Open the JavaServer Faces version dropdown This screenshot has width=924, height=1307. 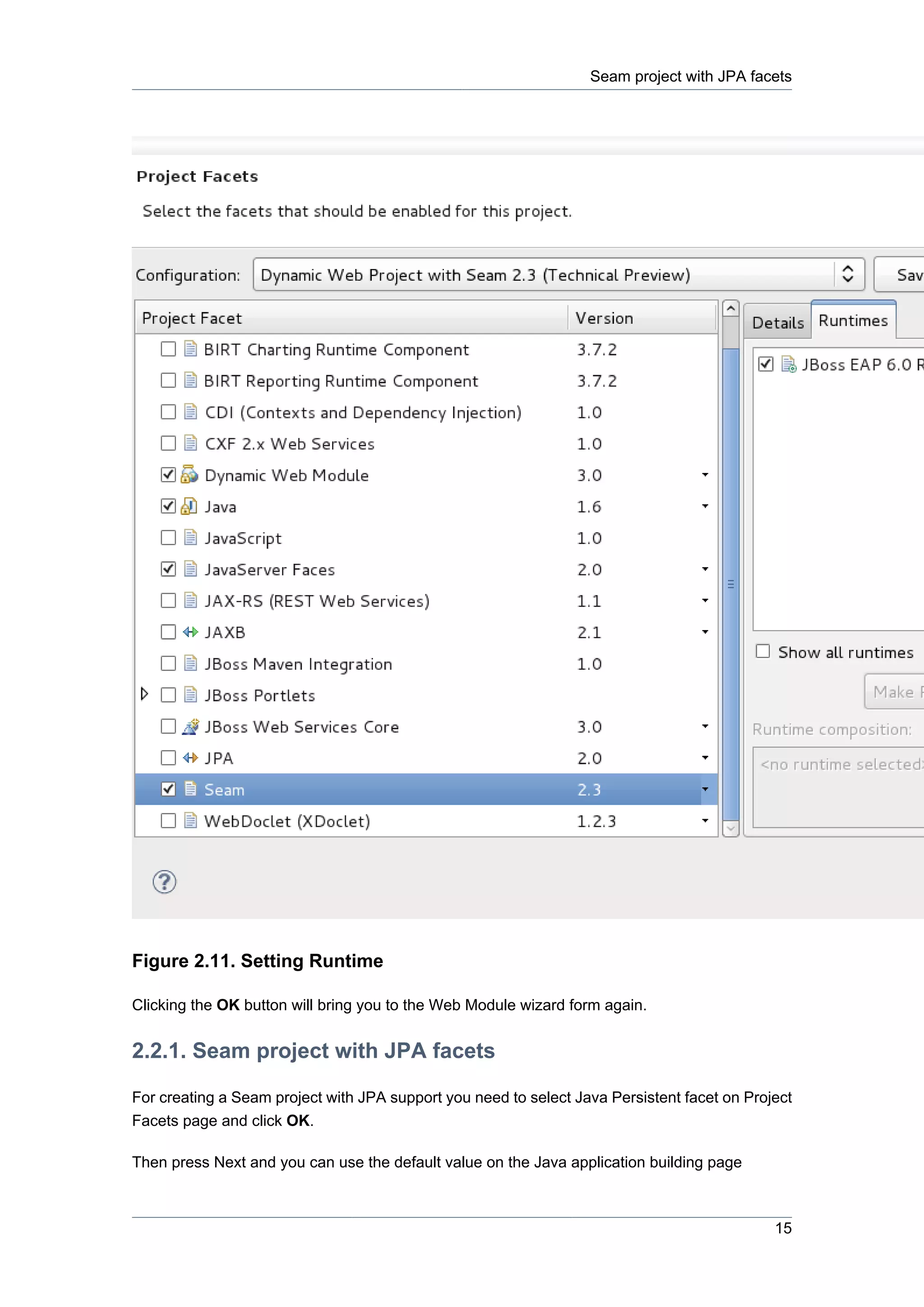click(x=705, y=569)
